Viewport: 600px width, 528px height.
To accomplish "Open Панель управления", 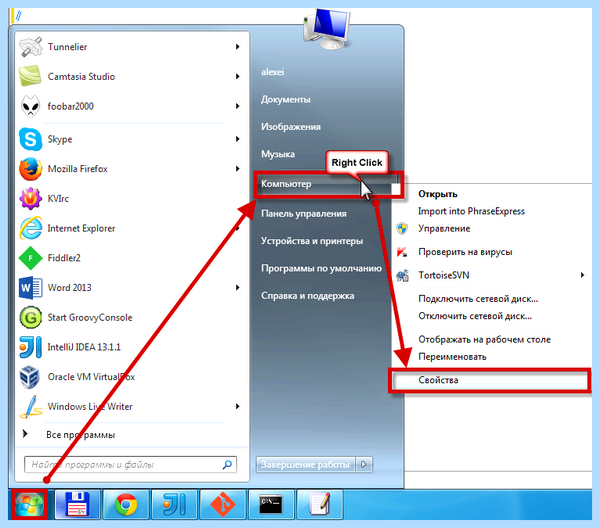I will 304,213.
